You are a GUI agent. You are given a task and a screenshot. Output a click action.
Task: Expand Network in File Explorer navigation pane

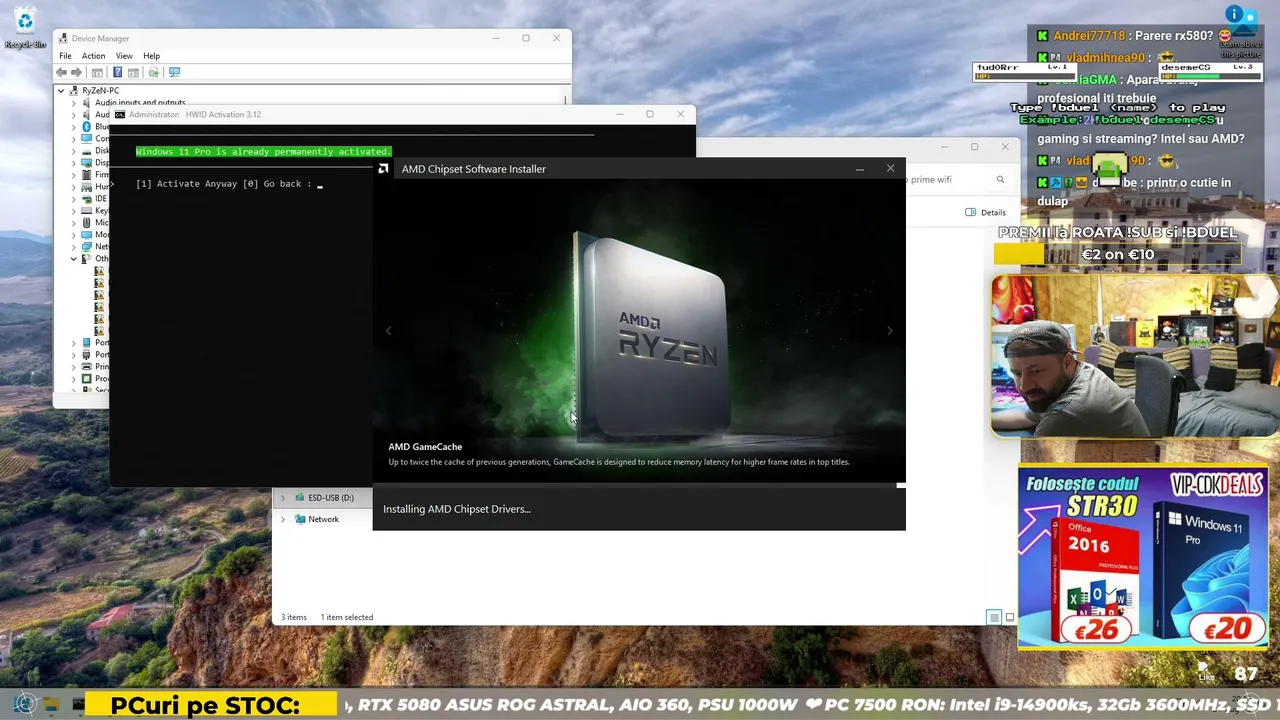(x=283, y=519)
